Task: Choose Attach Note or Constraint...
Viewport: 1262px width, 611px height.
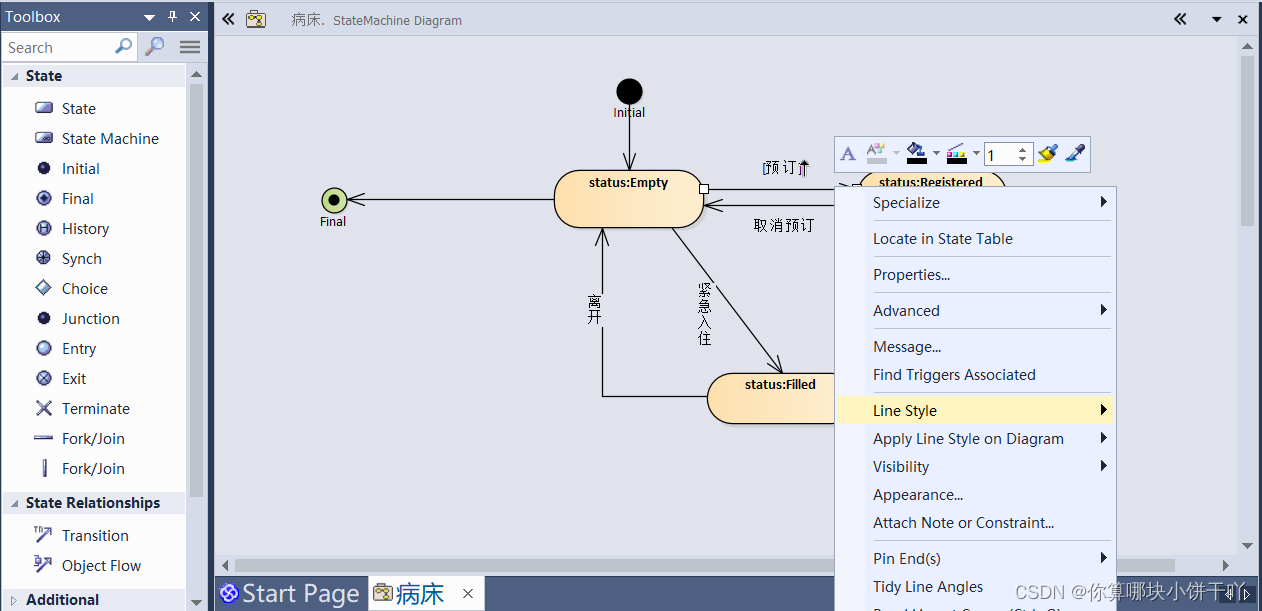Action: (x=976, y=522)
